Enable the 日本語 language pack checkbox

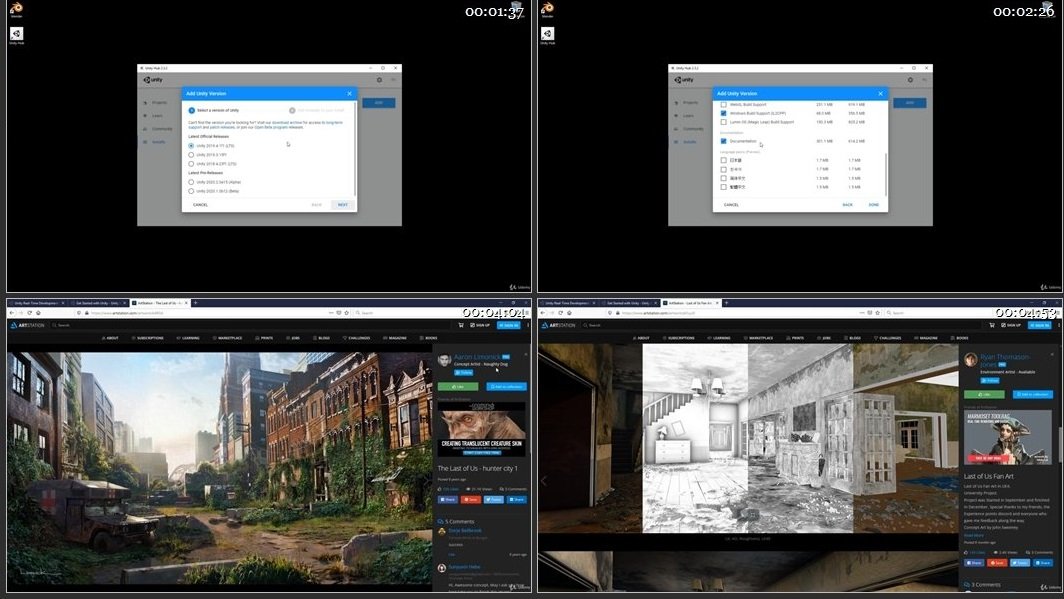[723, 160]
